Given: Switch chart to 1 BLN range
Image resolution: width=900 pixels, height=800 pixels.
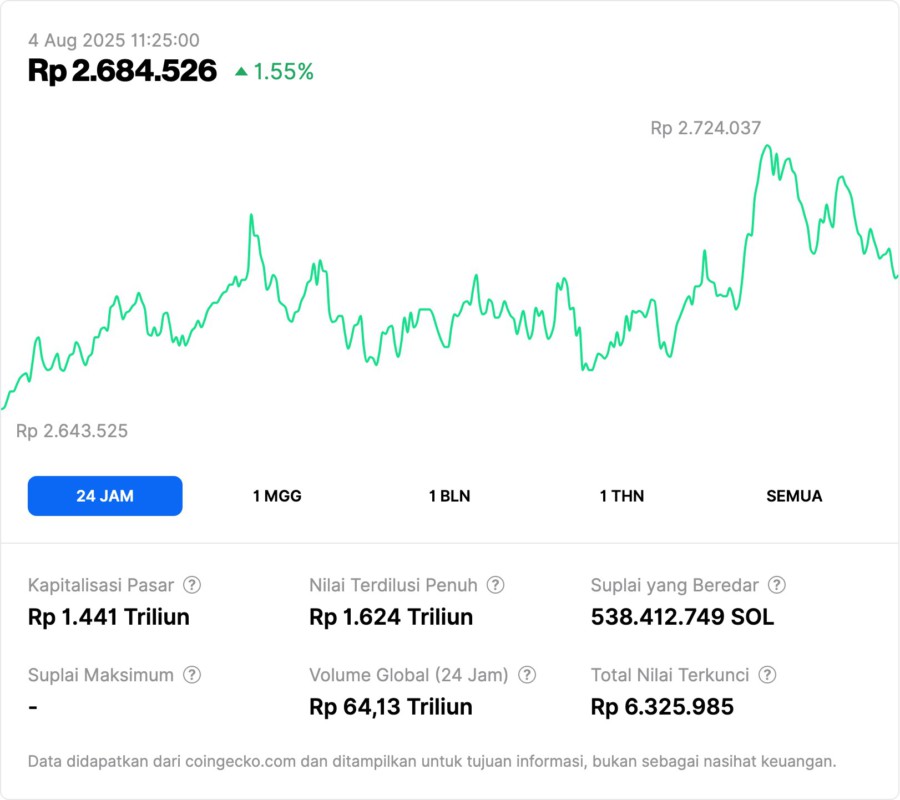Looking at the screenshot, I should click(449, 496).
